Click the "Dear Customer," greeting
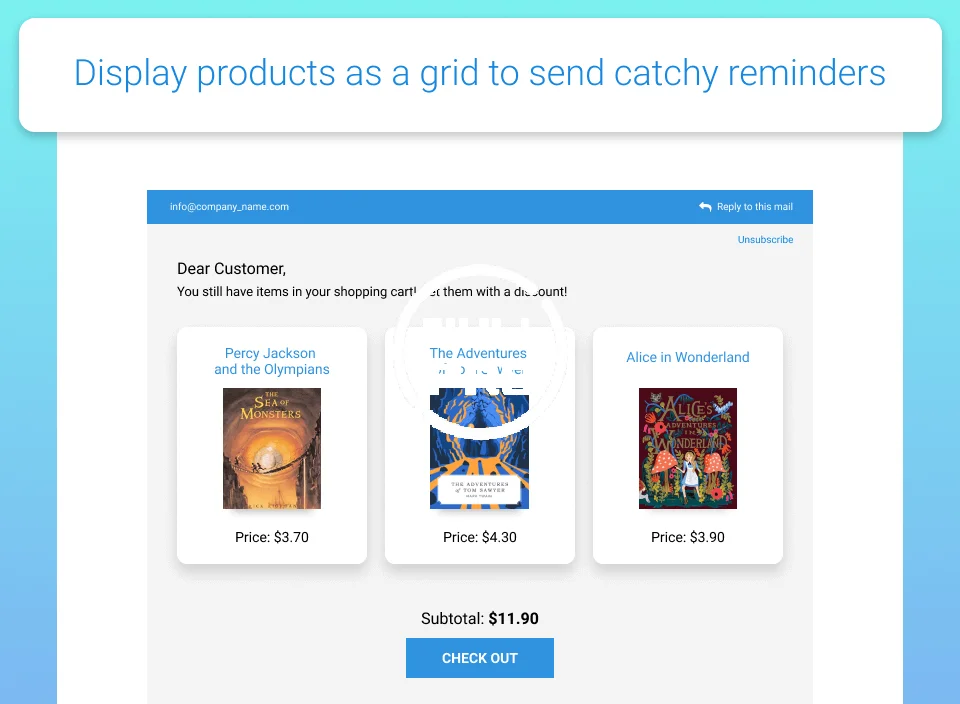The height and width of the screenshot is (704, 960). click(231, 268)
